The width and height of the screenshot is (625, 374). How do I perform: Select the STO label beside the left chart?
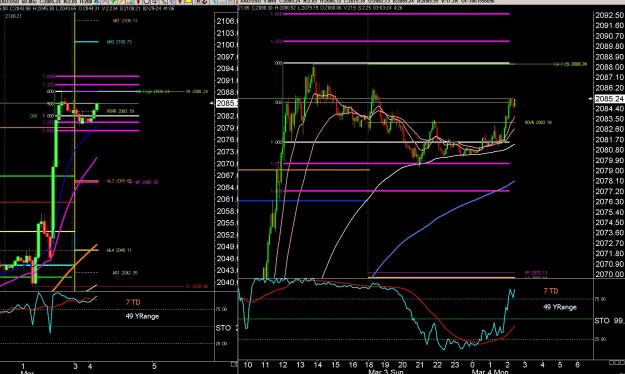(x=223, y=328)
